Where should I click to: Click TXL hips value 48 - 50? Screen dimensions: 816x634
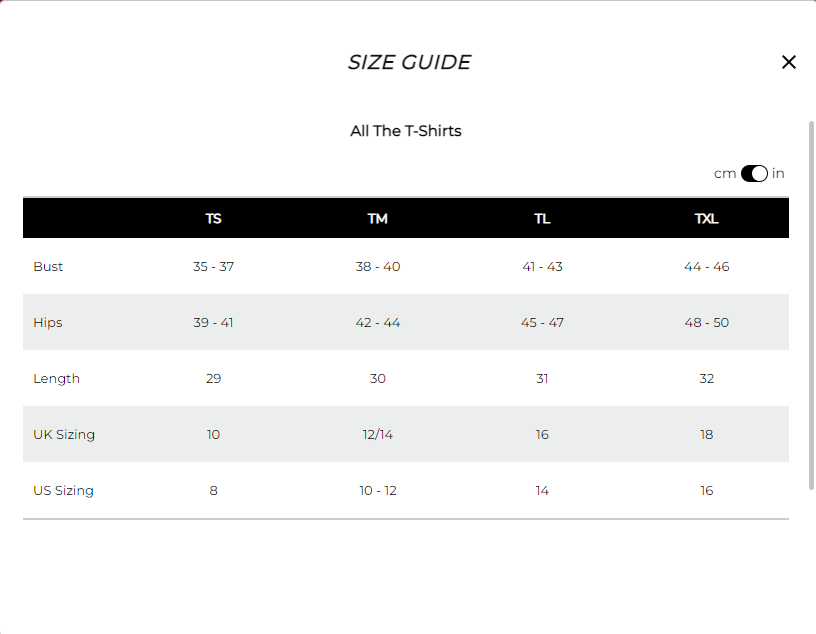coord(707,323)
